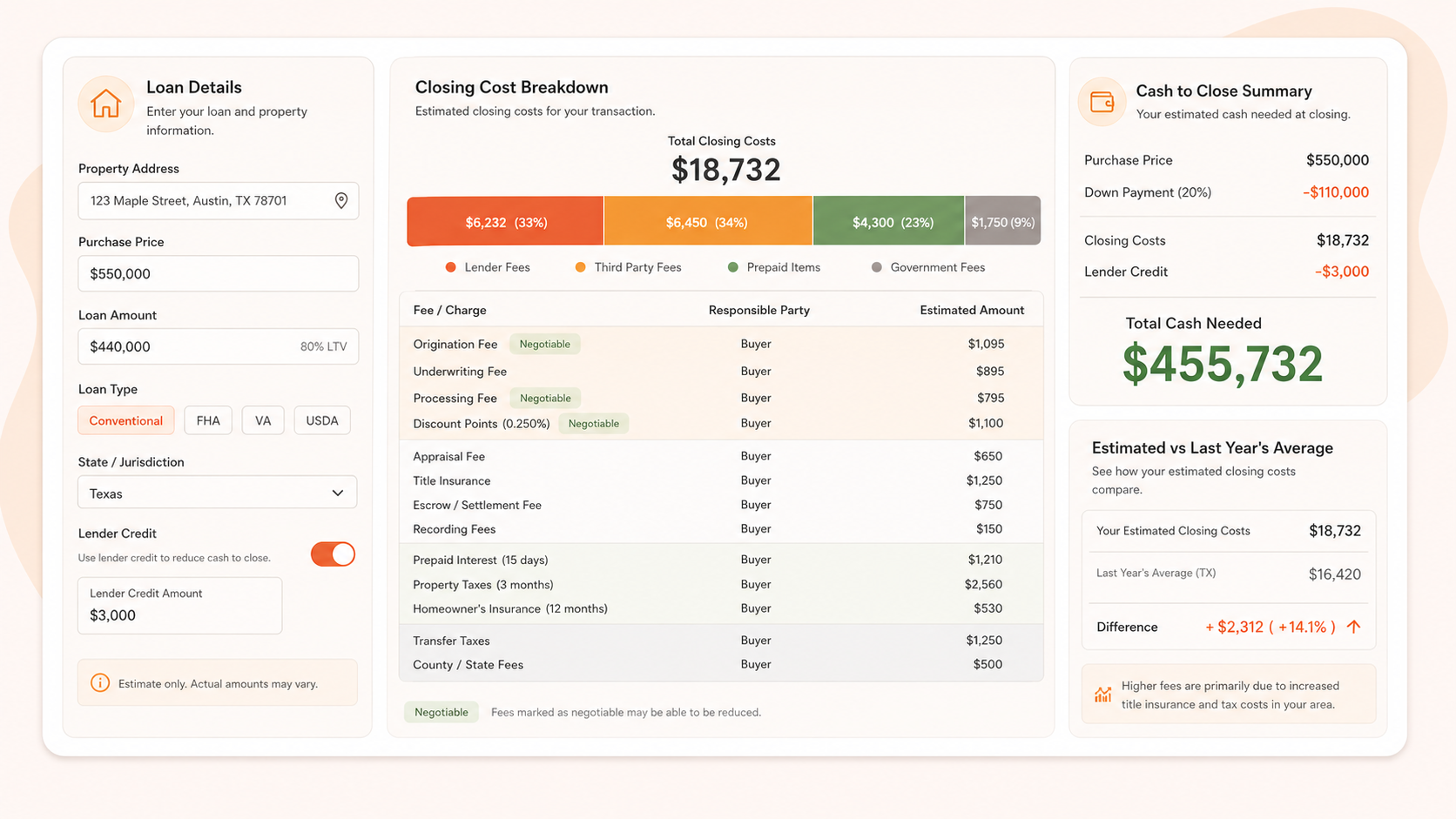
Task: Click the $1,750 (9%) government fees segment
Action: click(1003, 222)
